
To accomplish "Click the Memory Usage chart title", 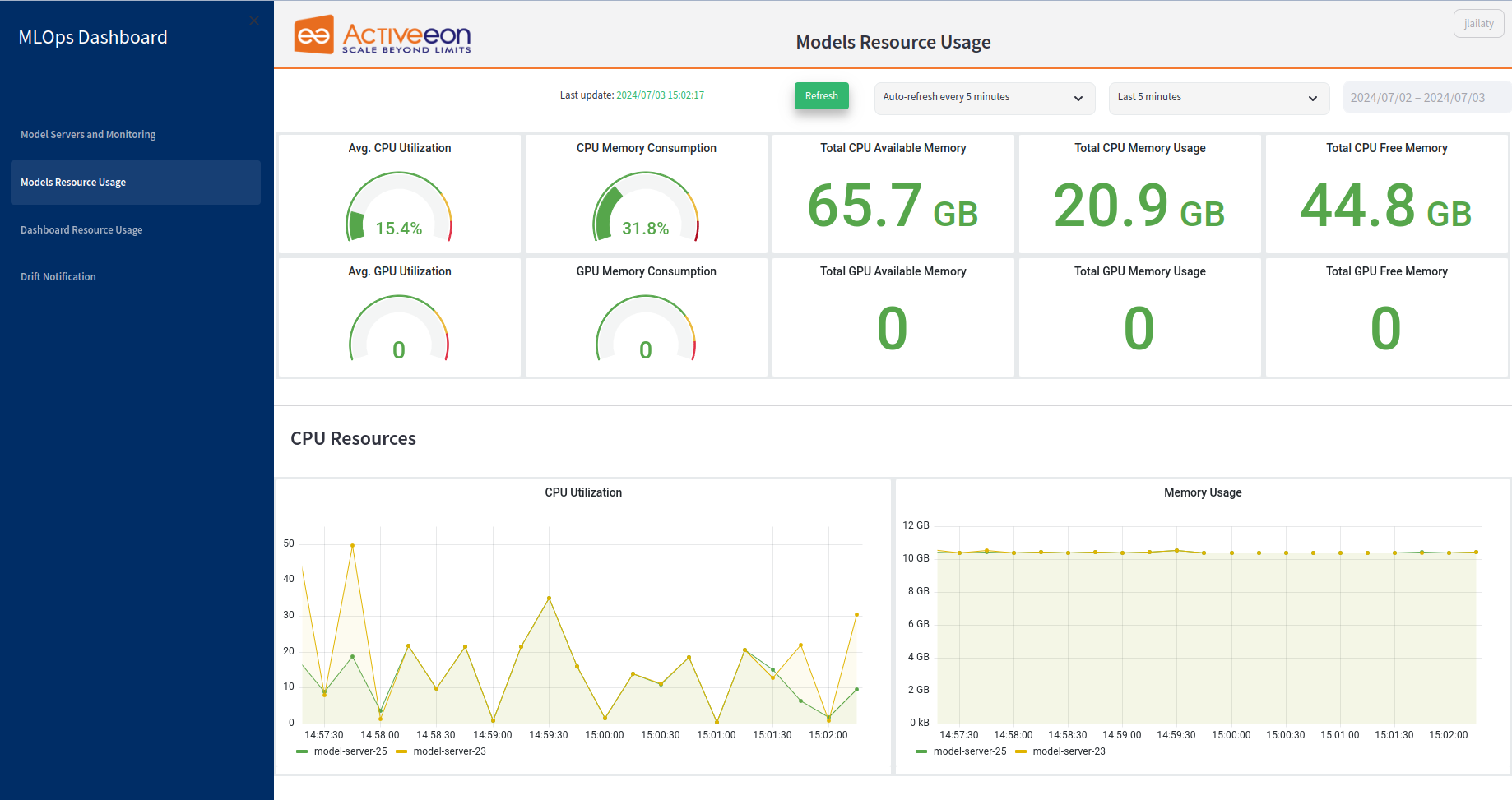I will pyautogui.click(x=1203, y=492).
